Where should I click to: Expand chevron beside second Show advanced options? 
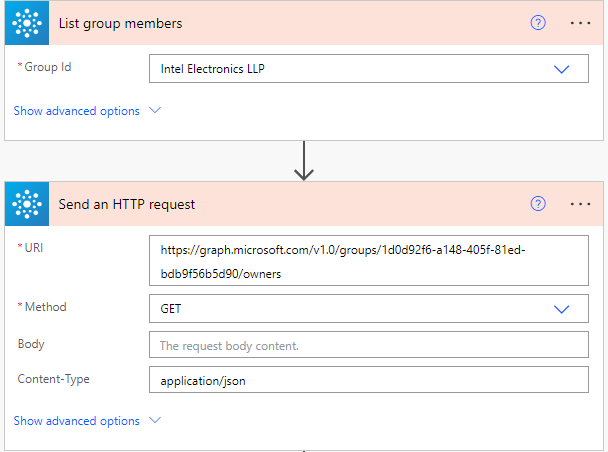[x=155, y=420]
